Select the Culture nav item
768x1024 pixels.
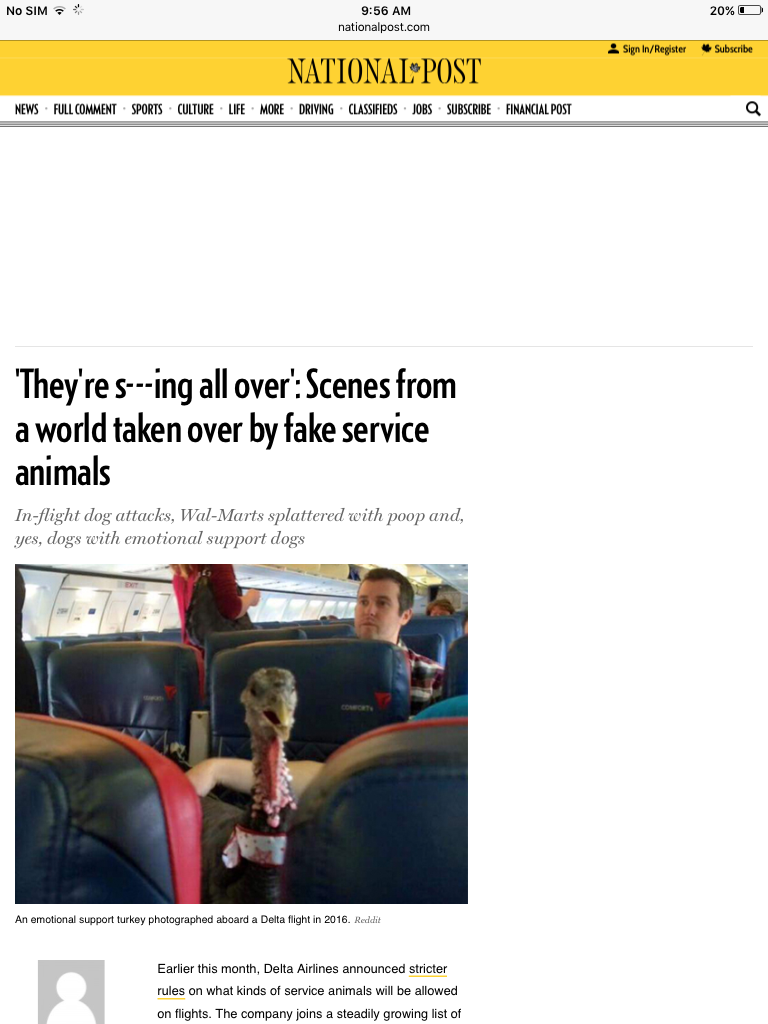(195, 109)
